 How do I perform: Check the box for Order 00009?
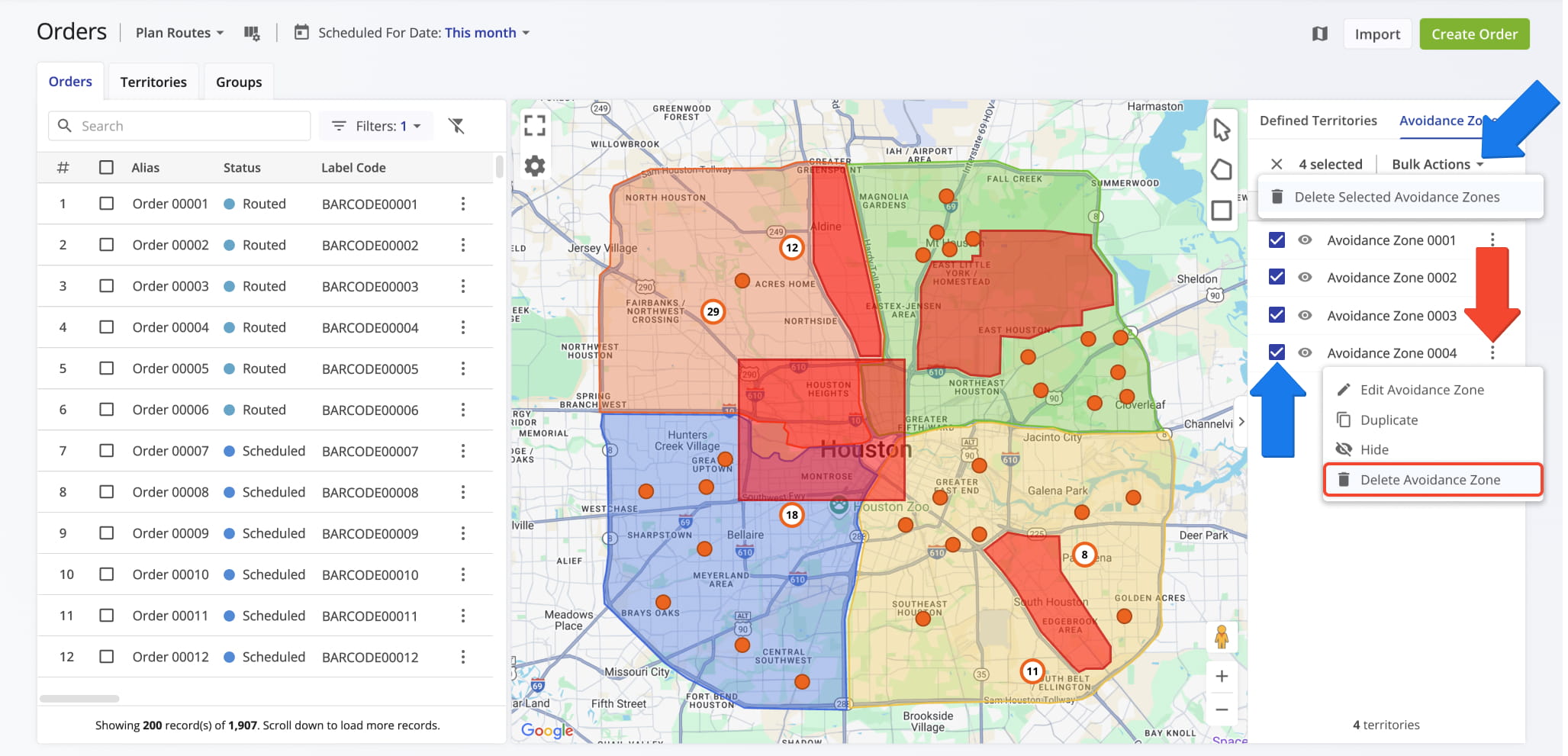[x=107, y=533]
